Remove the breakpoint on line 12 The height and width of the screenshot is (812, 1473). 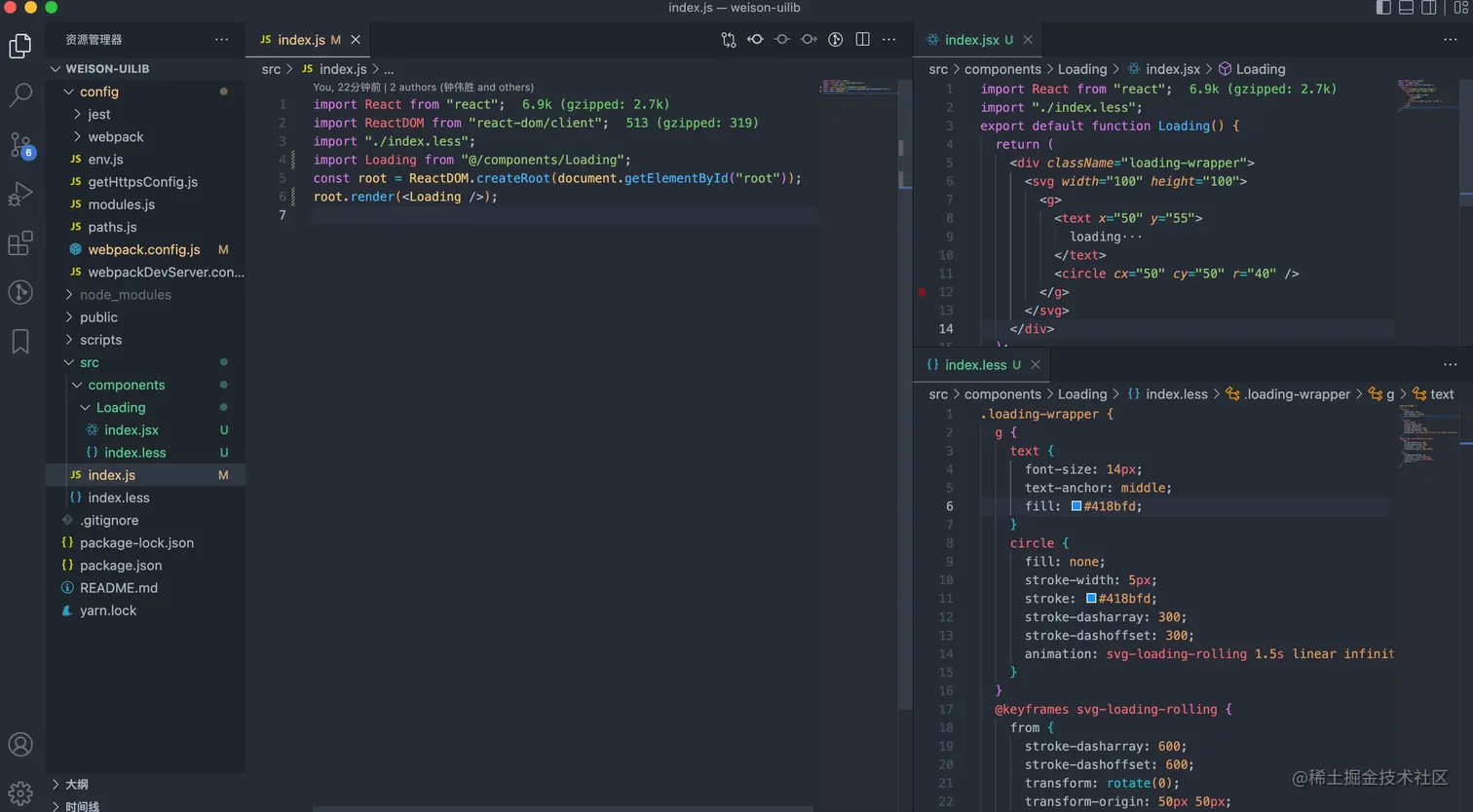pos(922,292)
